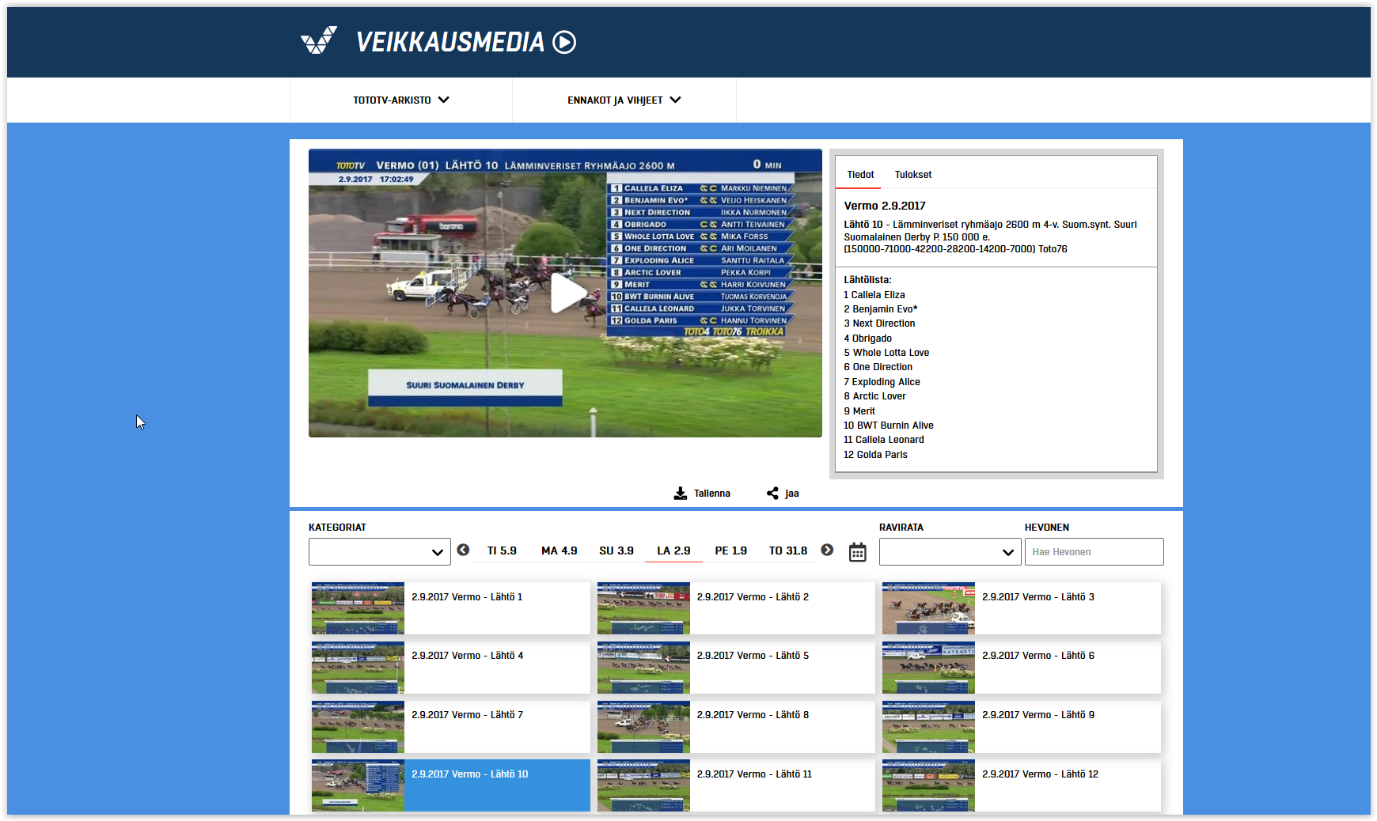1377x821 pixels.
Task: Open the TotoTV-arkisto menu
Action: [401, 100]
